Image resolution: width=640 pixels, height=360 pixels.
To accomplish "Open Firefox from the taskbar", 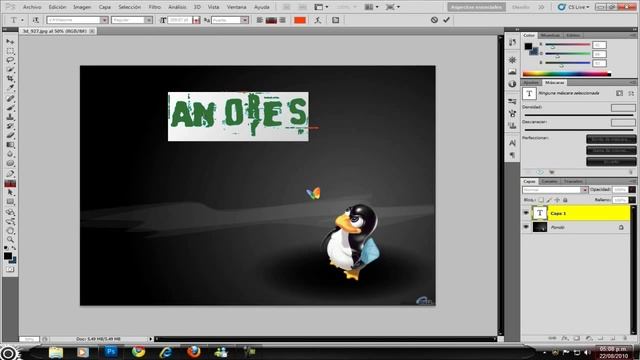I will coord(194,351).
